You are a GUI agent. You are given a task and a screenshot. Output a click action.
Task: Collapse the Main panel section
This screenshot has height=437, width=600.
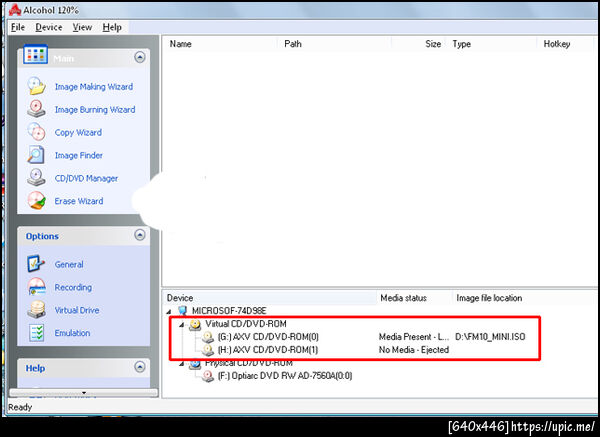pos(140,57)
